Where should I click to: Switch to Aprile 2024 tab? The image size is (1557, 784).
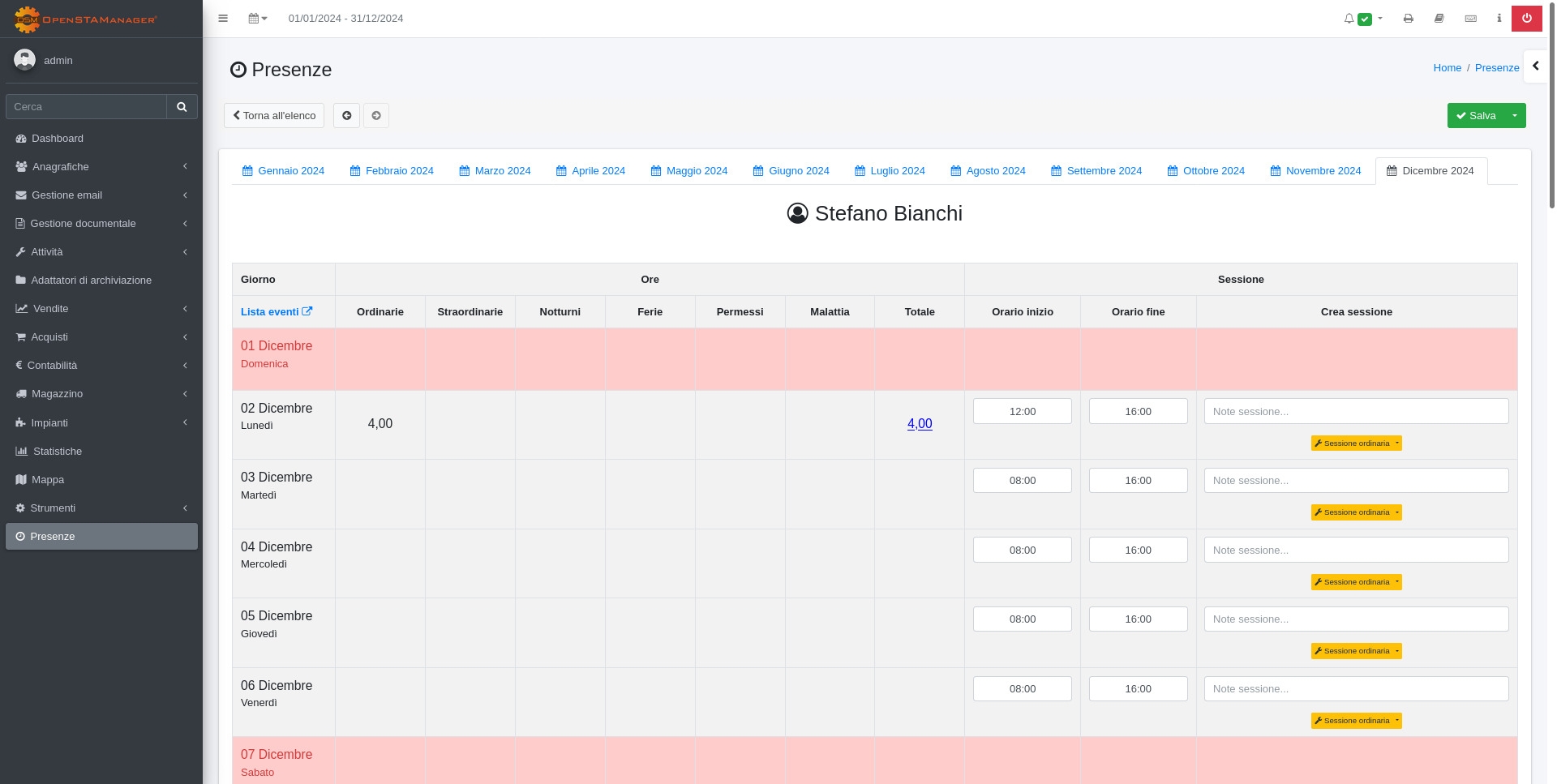pyautogui.click(x=590, y=170)
